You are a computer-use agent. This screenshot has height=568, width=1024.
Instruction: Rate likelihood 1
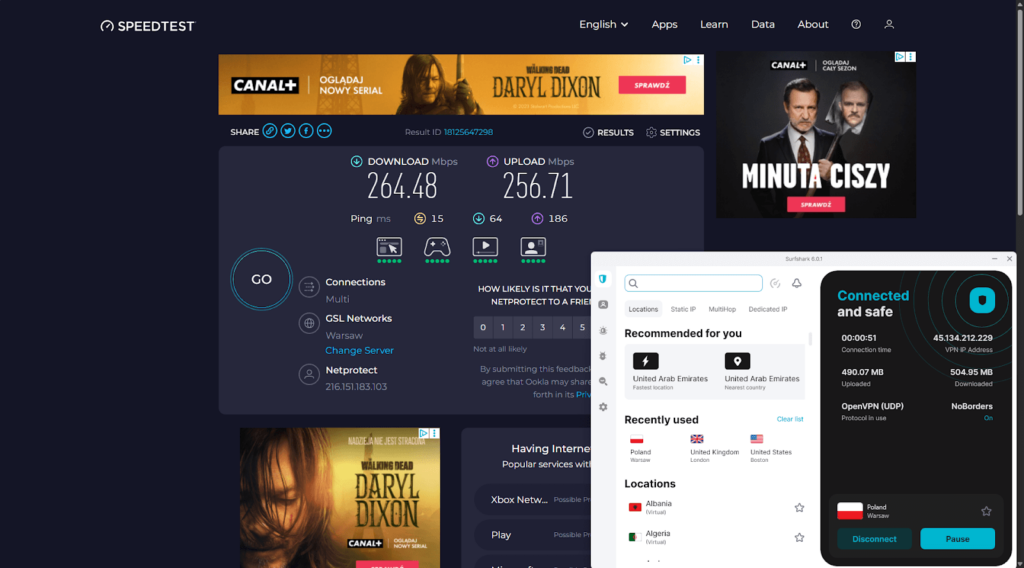(x=502, y=327)
